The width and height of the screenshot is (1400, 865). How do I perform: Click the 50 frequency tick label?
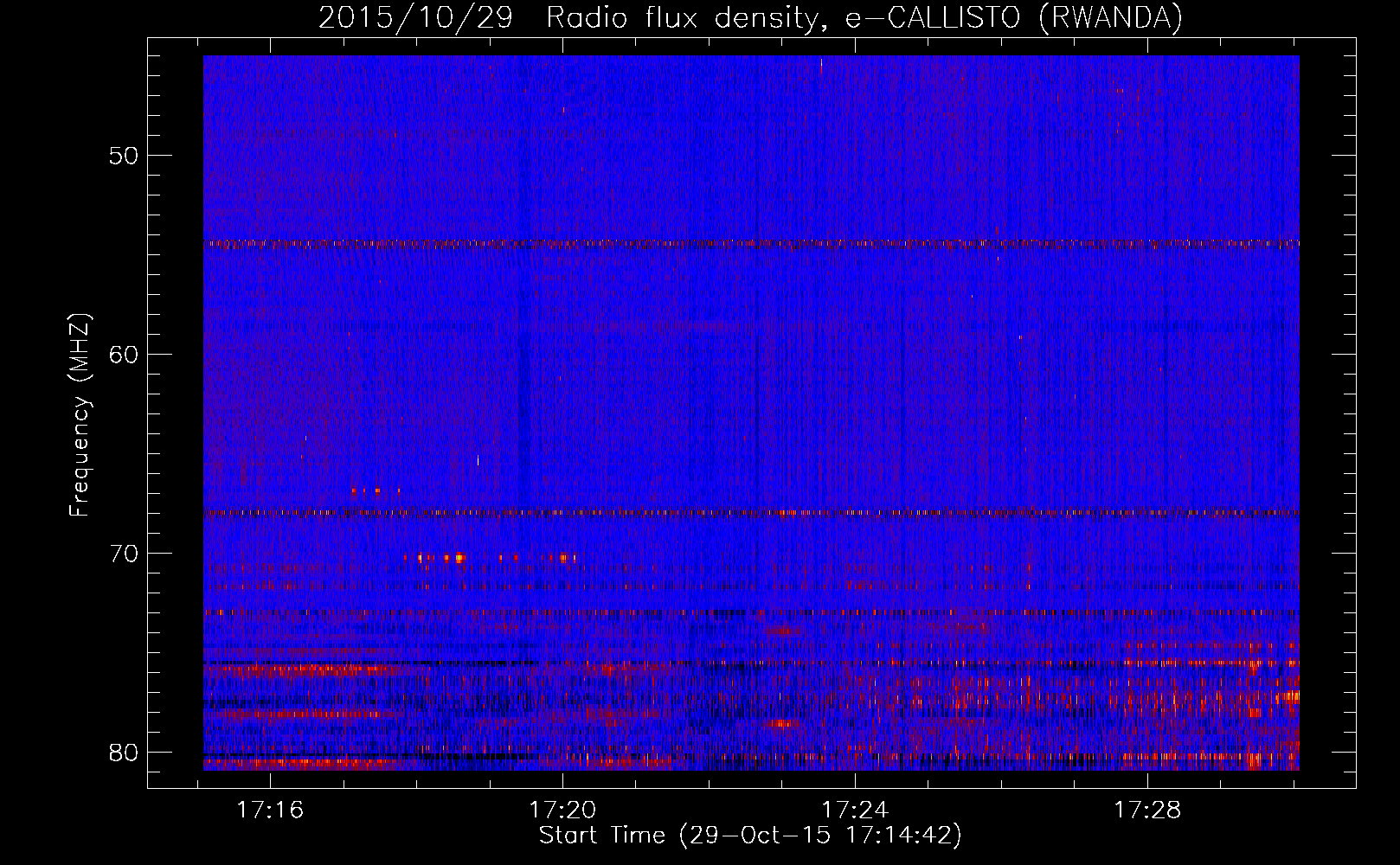[124, 156]
